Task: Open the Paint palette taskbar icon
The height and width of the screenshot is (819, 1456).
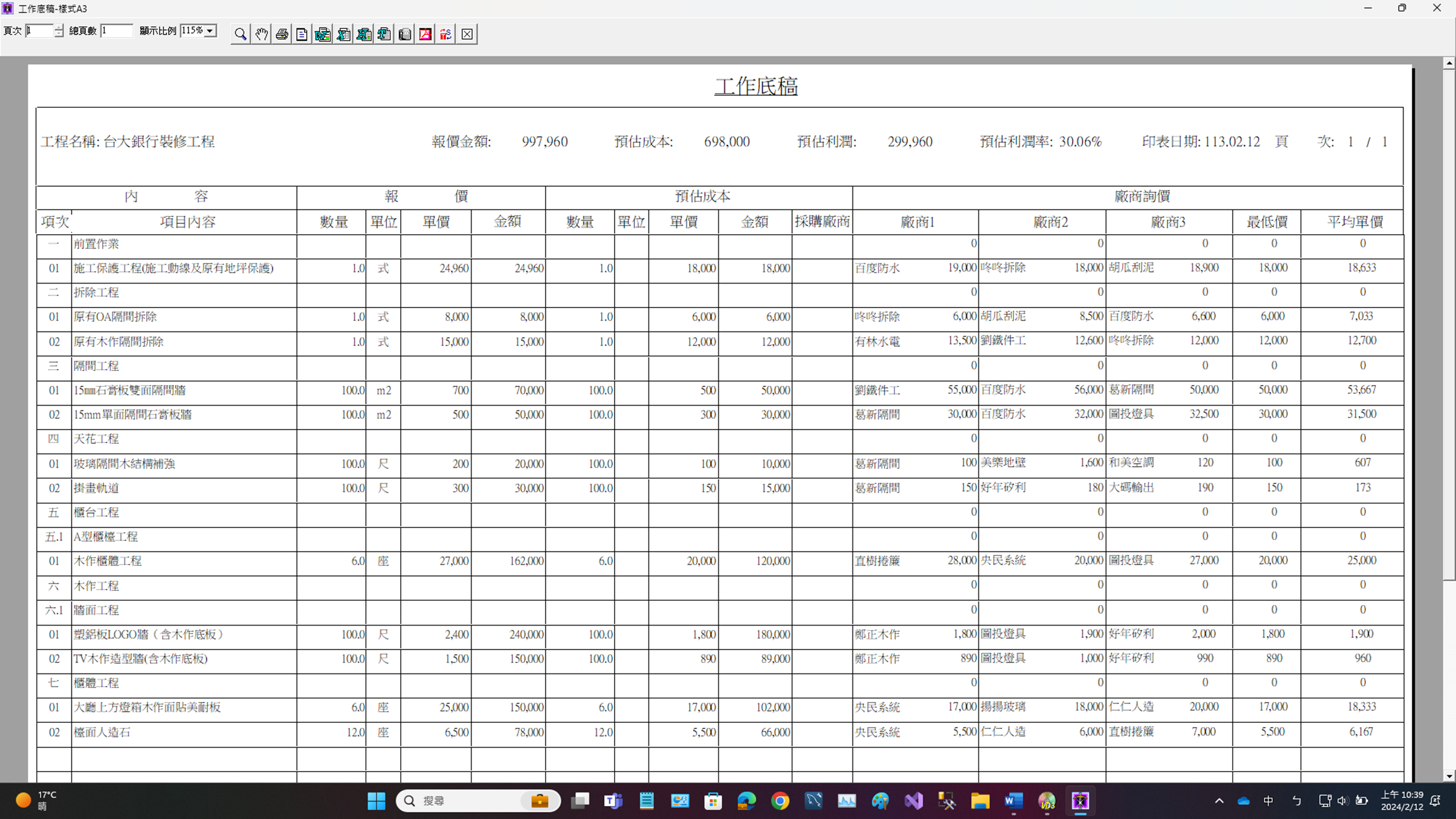Action: [880, 801]
